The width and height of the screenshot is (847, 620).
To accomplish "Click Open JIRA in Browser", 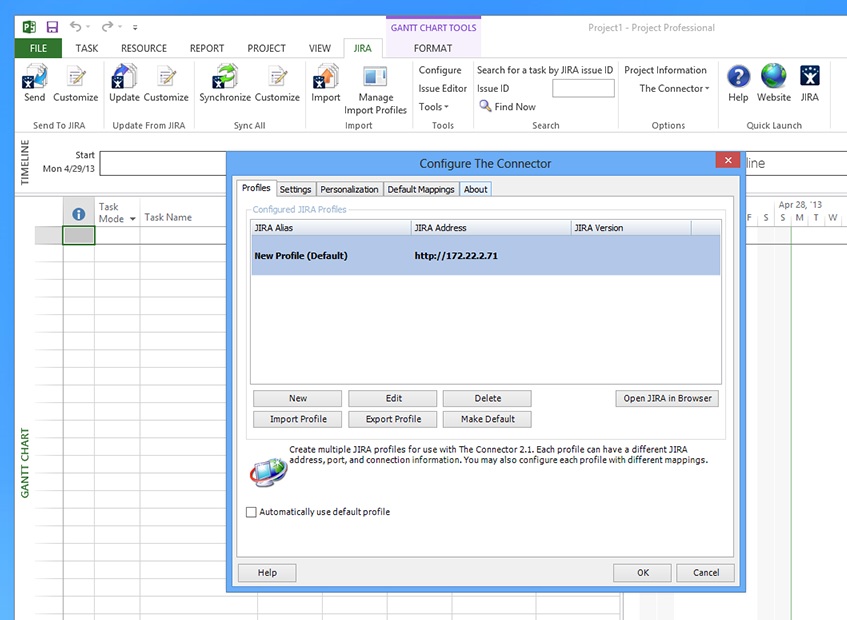I will (x=667, y=399).
